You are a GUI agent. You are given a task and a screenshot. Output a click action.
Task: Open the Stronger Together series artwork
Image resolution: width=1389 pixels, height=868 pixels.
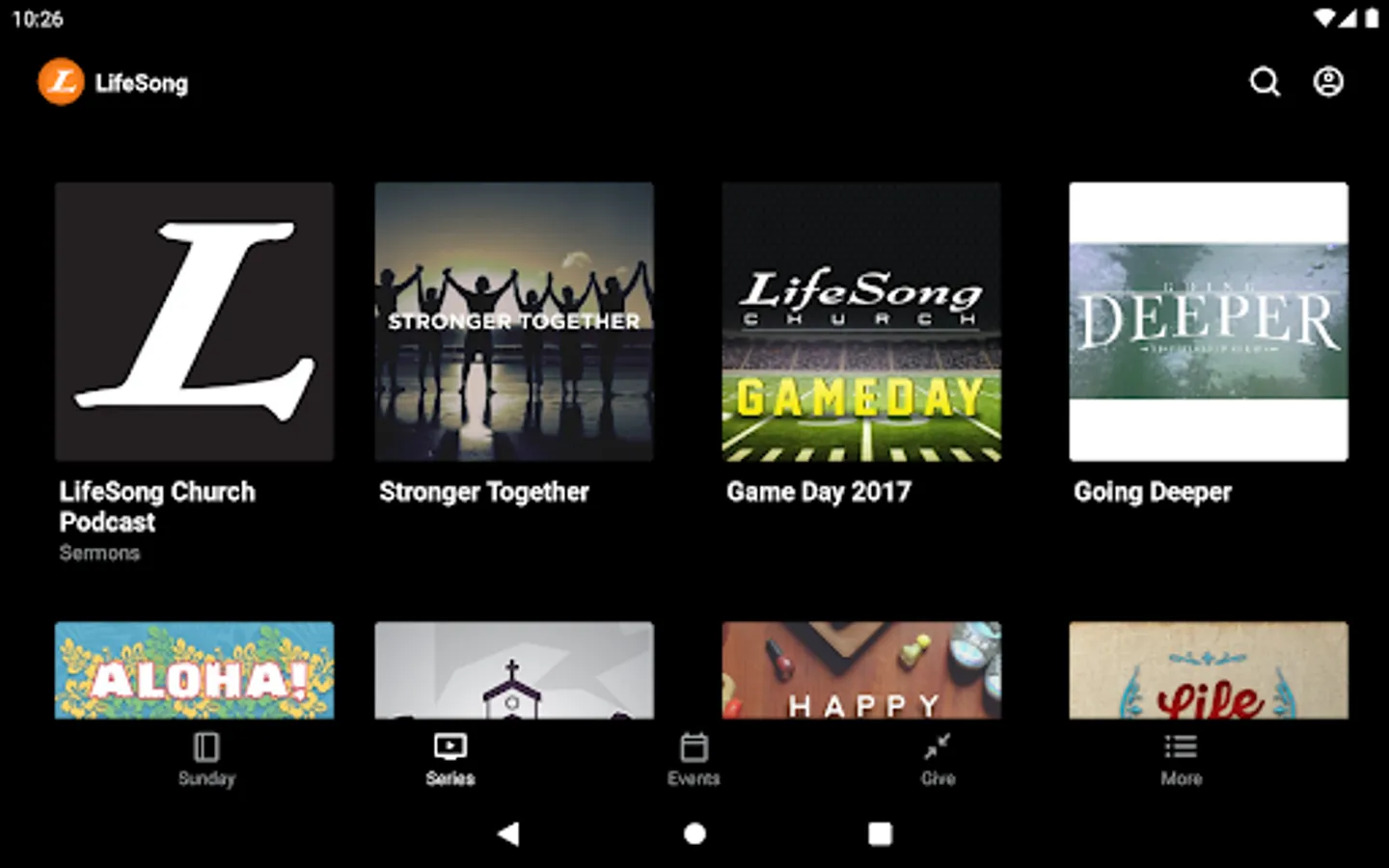[514, 322]
